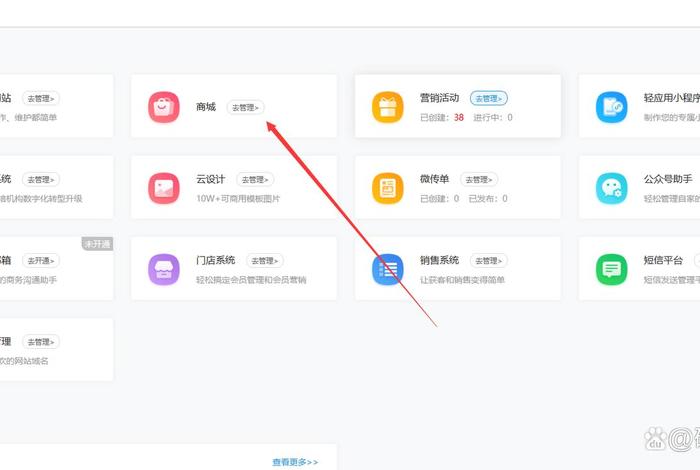Click 去管理 next to 营销活动
Screen dimensions: 700x470
pos(488,98)
